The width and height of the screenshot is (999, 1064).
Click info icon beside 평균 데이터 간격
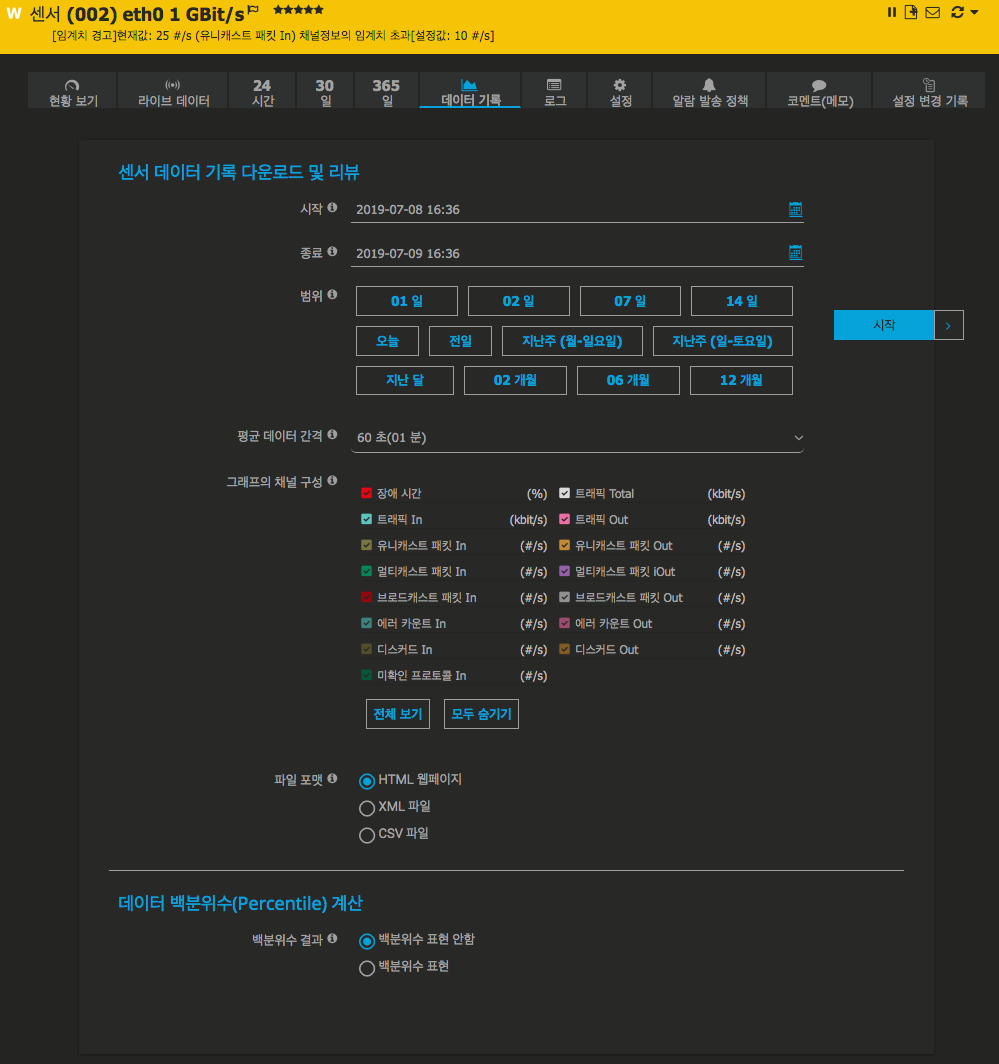pos(332,434)
